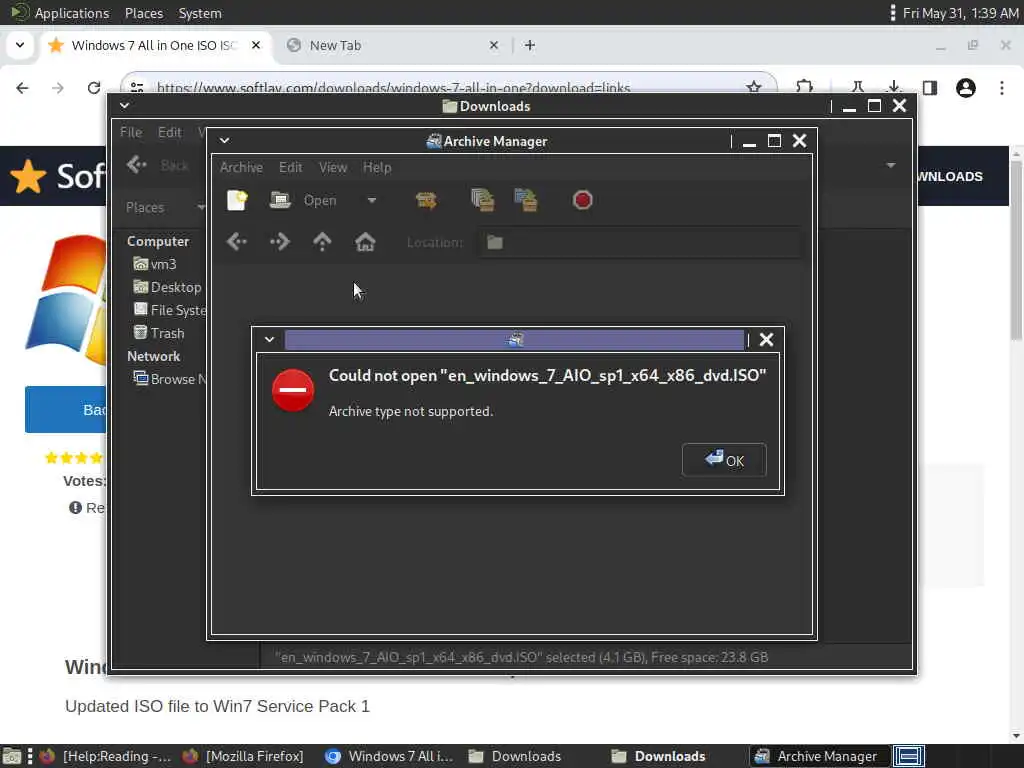Select File System in the sidebar
Screen dimensions: 1024x768
pyautogui.click(x=169, y=310)
